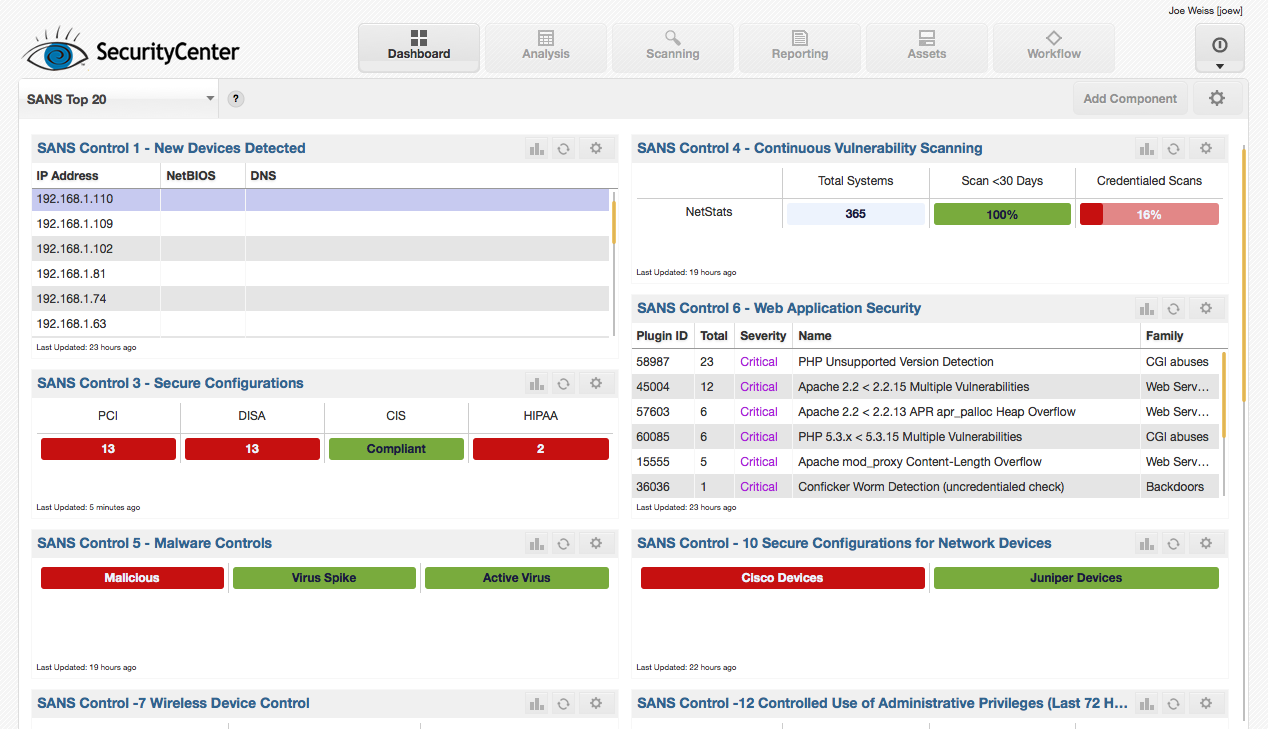
Task: Click the main dashboard vertical scrollbar
Action: coord(1244,274)
